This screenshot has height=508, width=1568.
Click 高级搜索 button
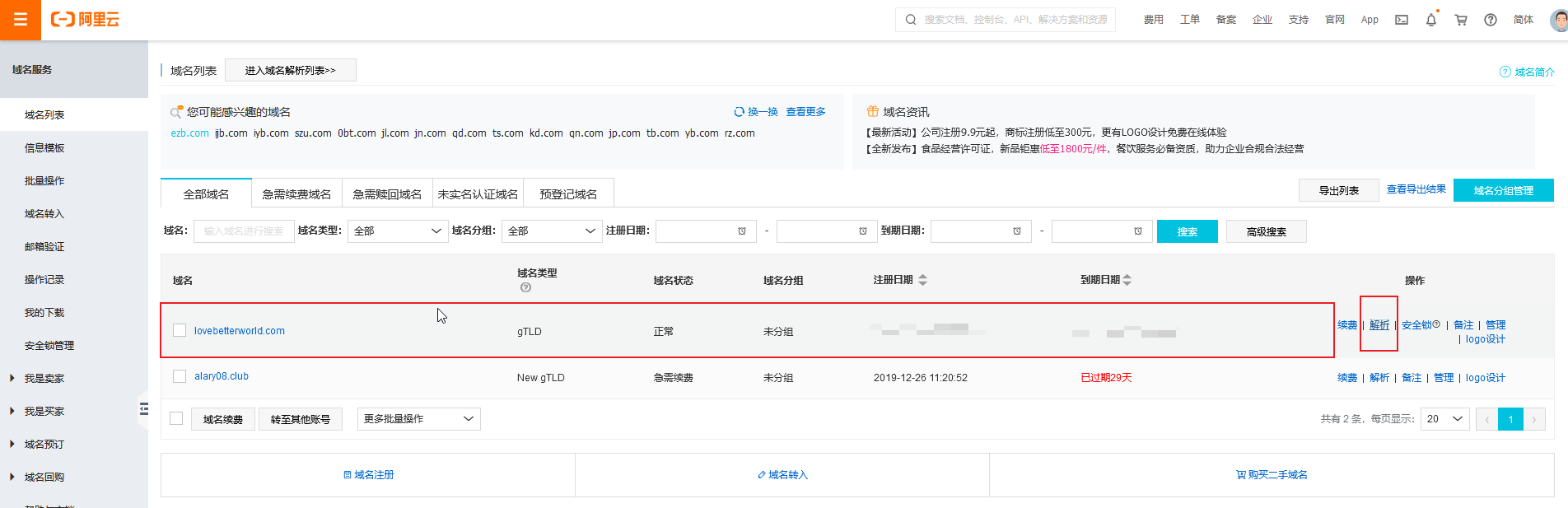(1267, 231)
